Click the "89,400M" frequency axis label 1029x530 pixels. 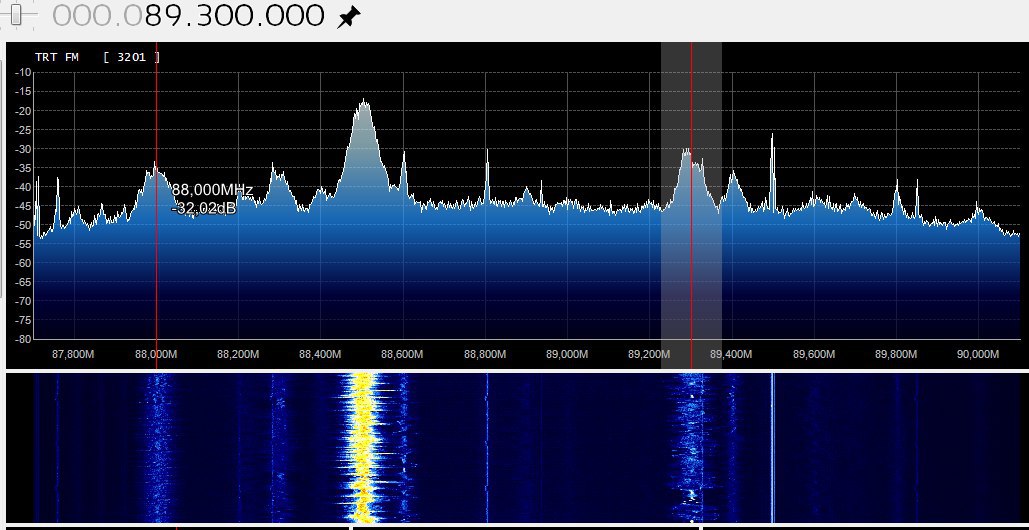pos(731,354)
